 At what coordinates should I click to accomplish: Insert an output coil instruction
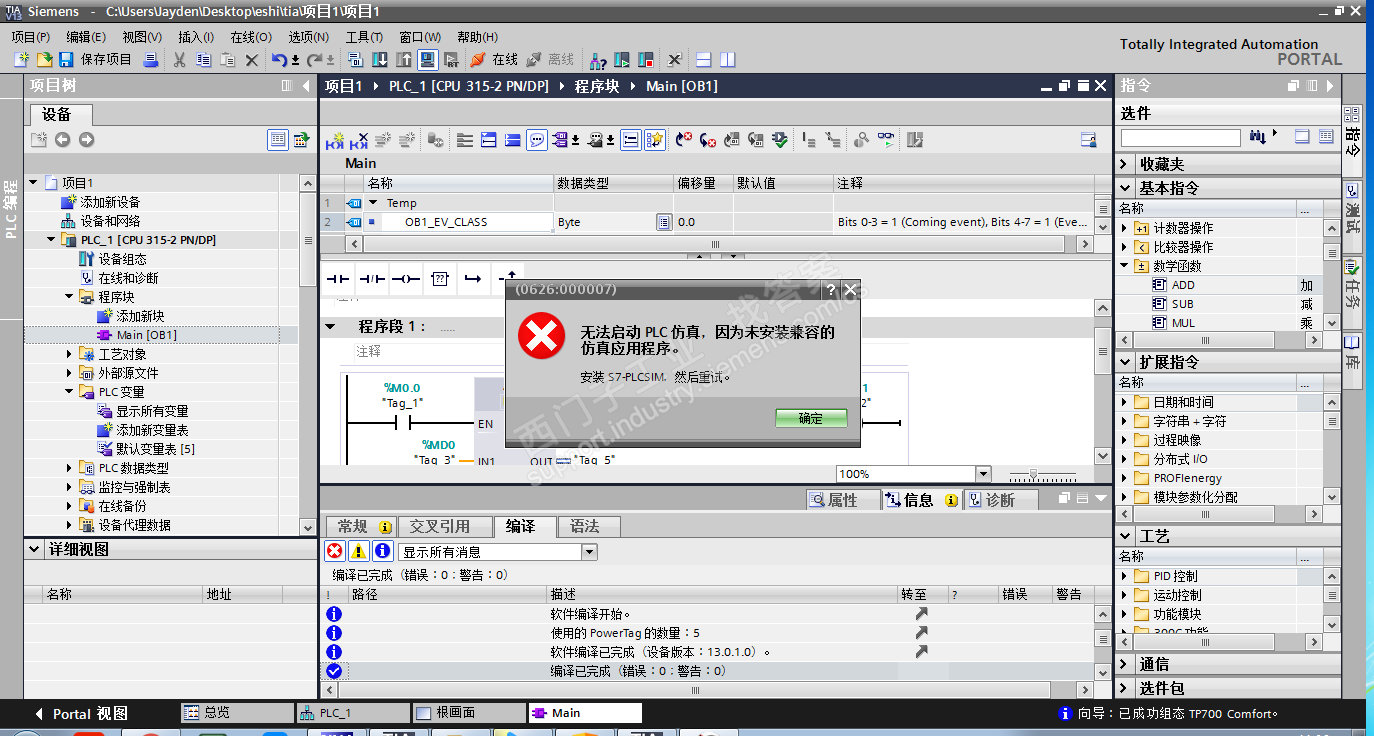tap(405, 279)
